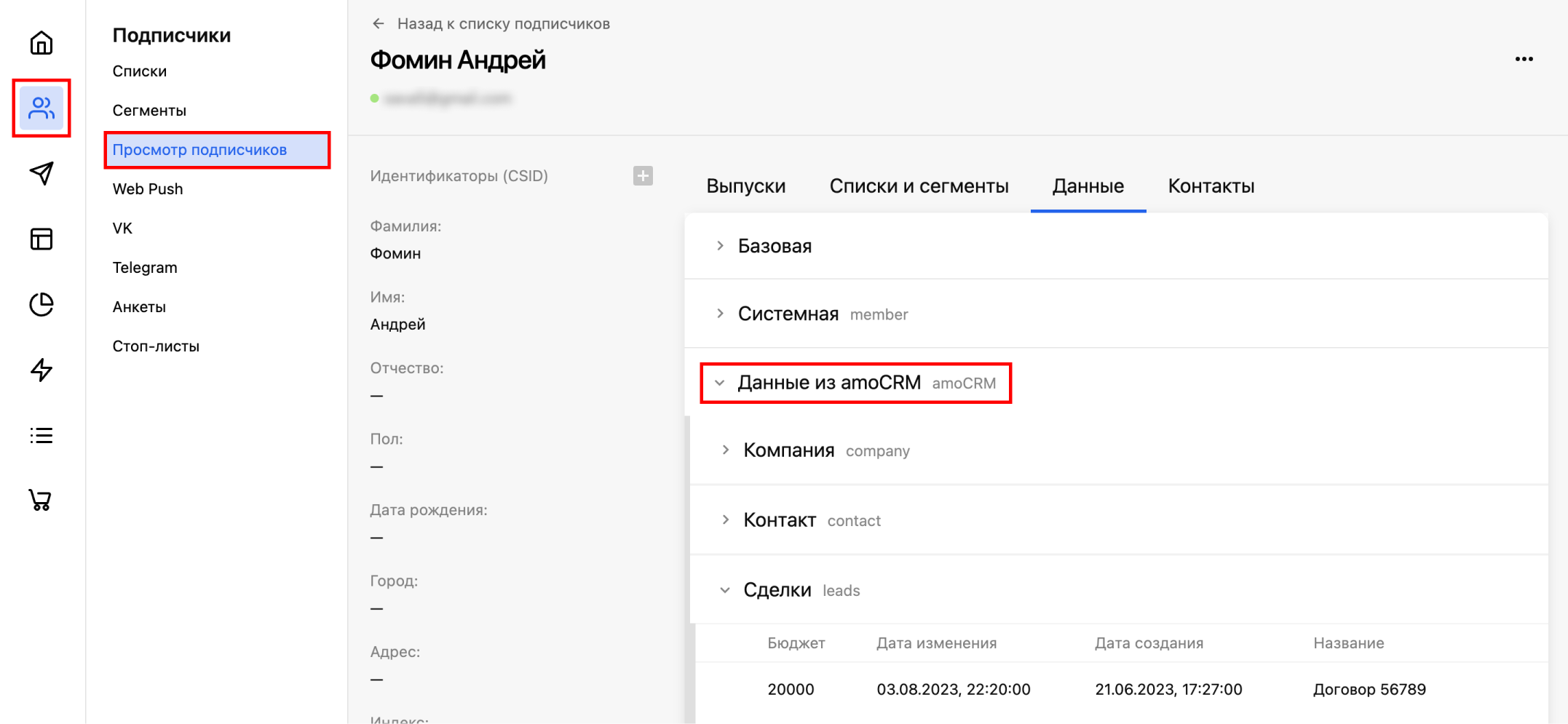The height and width of the screenshot is (724, 1568).
Task: Open the layout templates icon
Action: [41, 239]
